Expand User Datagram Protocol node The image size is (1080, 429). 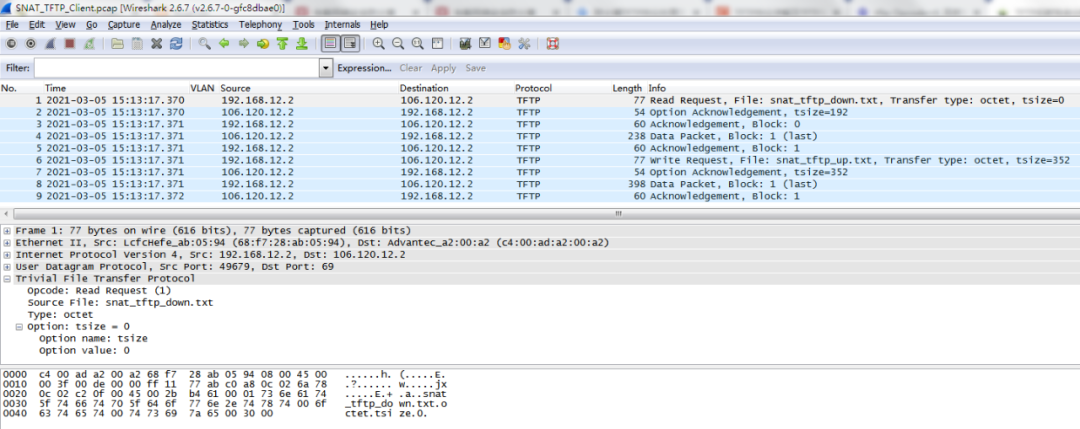tap(8, 266)
